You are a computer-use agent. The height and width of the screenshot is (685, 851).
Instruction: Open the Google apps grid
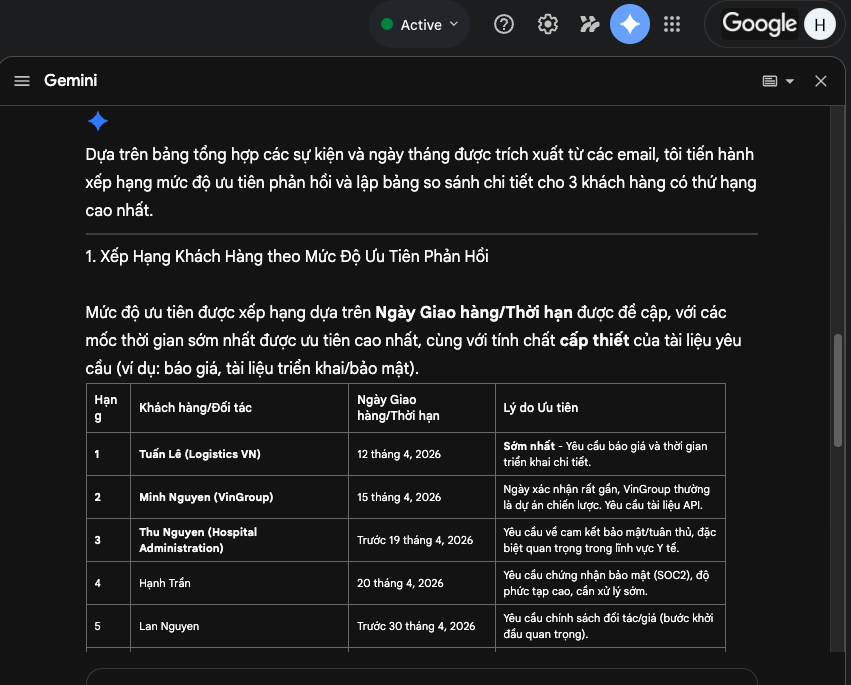(672, 24)
